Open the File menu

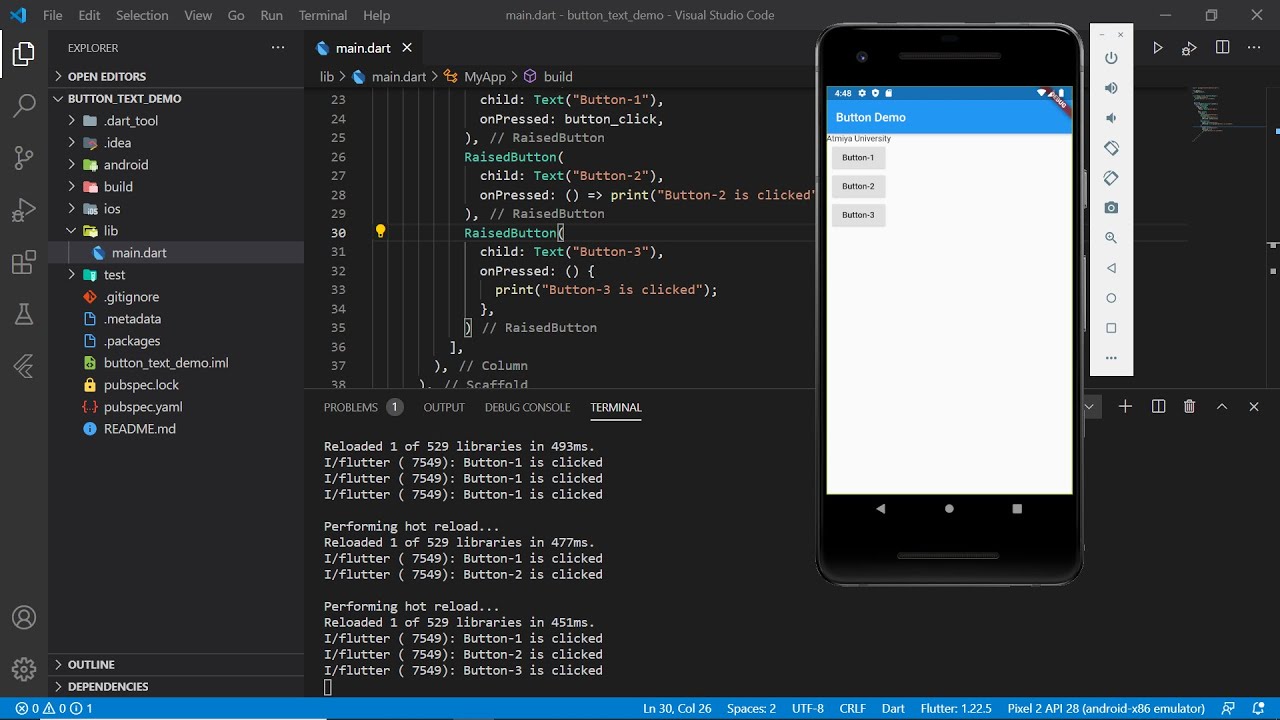[x=53, y=15]
